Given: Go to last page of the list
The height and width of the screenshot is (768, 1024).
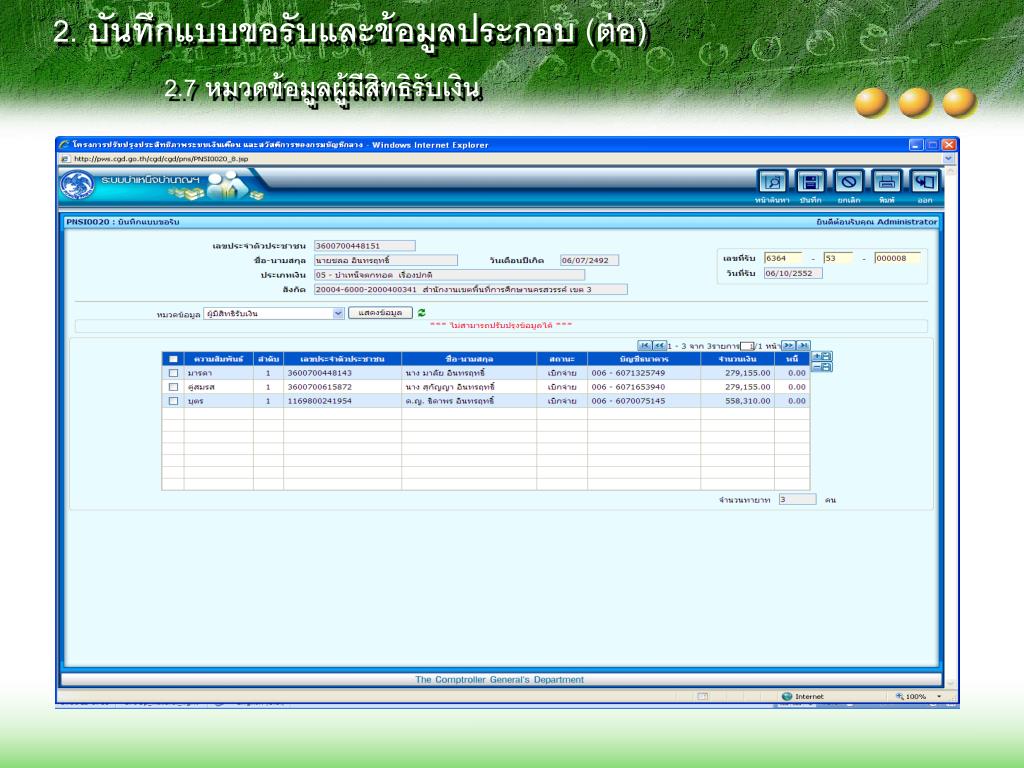Looking at the screenshot, I should 803,345.
